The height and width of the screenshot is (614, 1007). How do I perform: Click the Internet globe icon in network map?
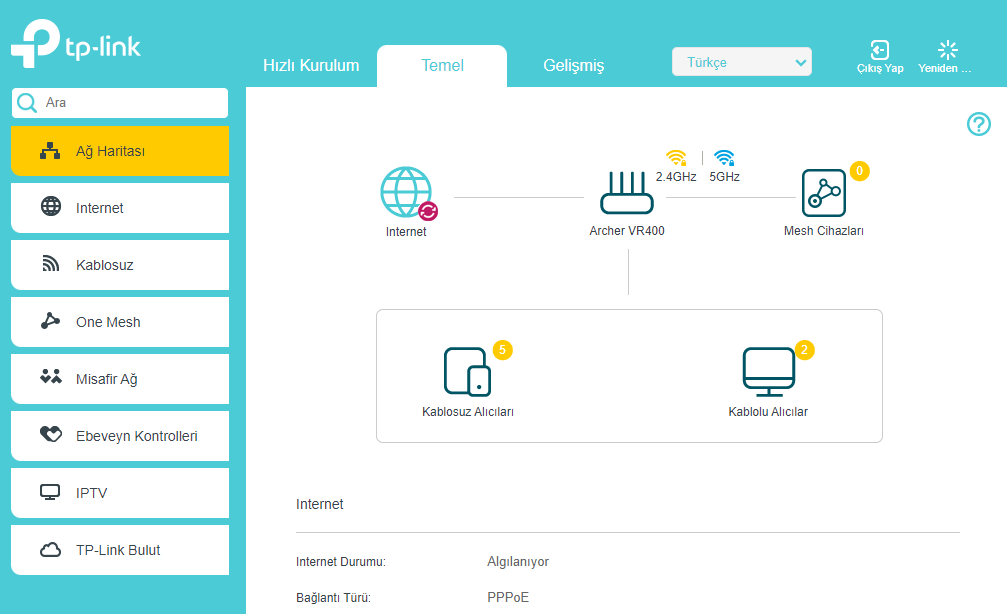(x=406, y=192)
